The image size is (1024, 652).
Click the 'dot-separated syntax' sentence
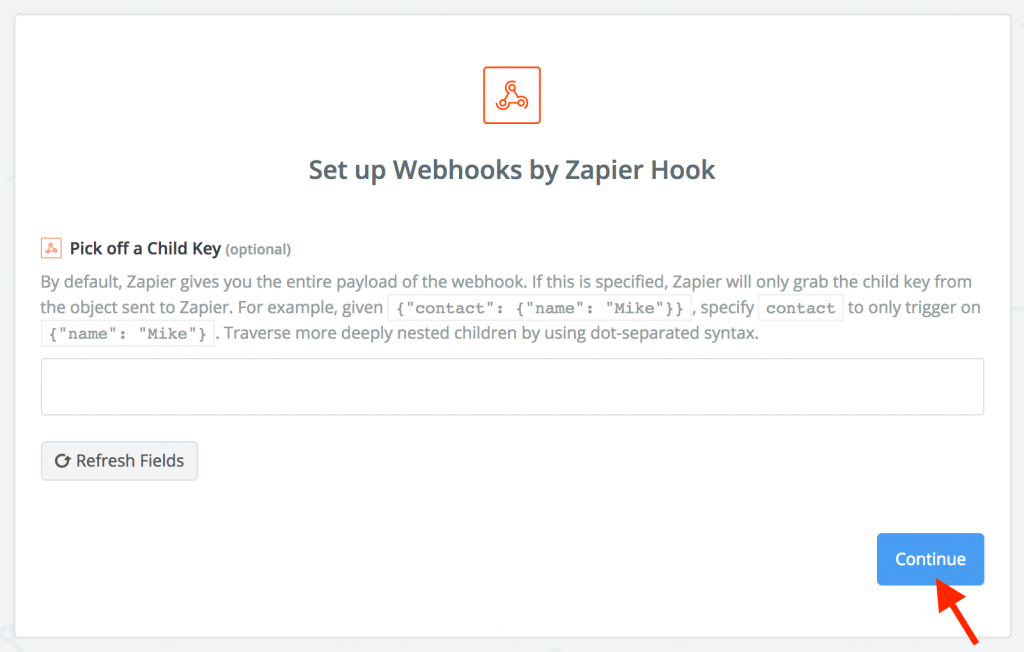(x=491, y=333)
